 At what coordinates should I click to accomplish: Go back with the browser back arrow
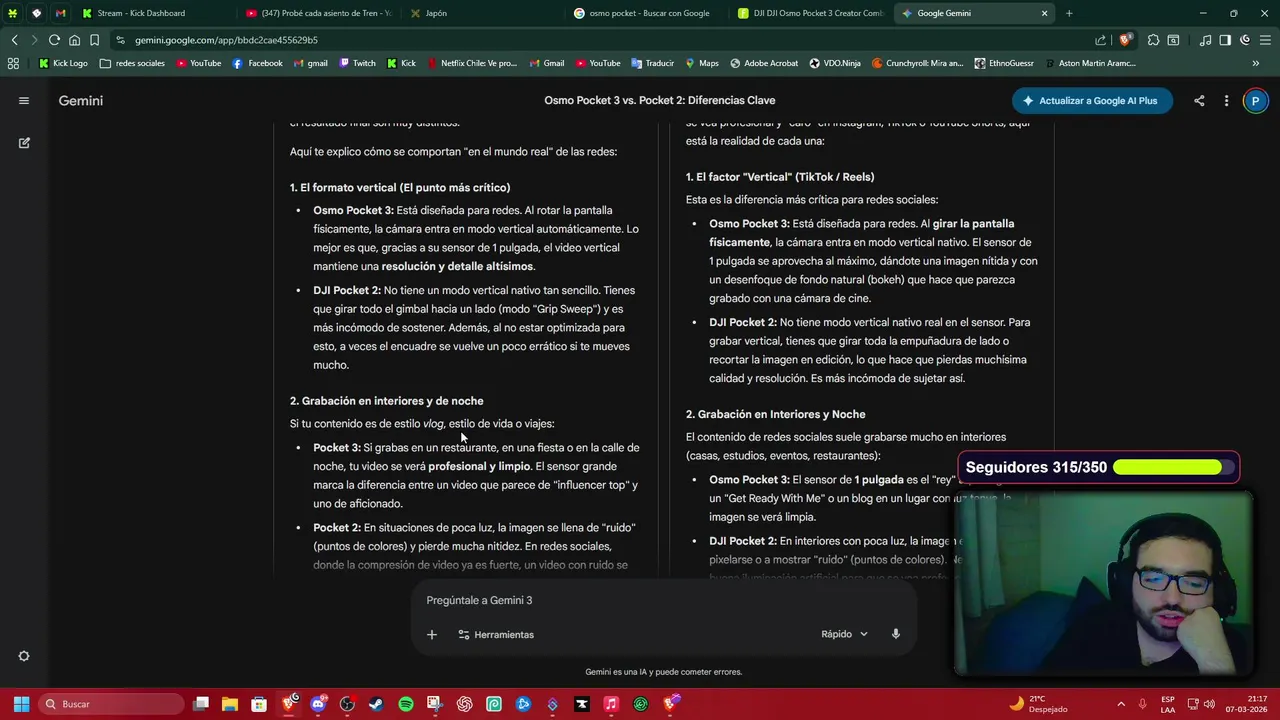[14, 40]
